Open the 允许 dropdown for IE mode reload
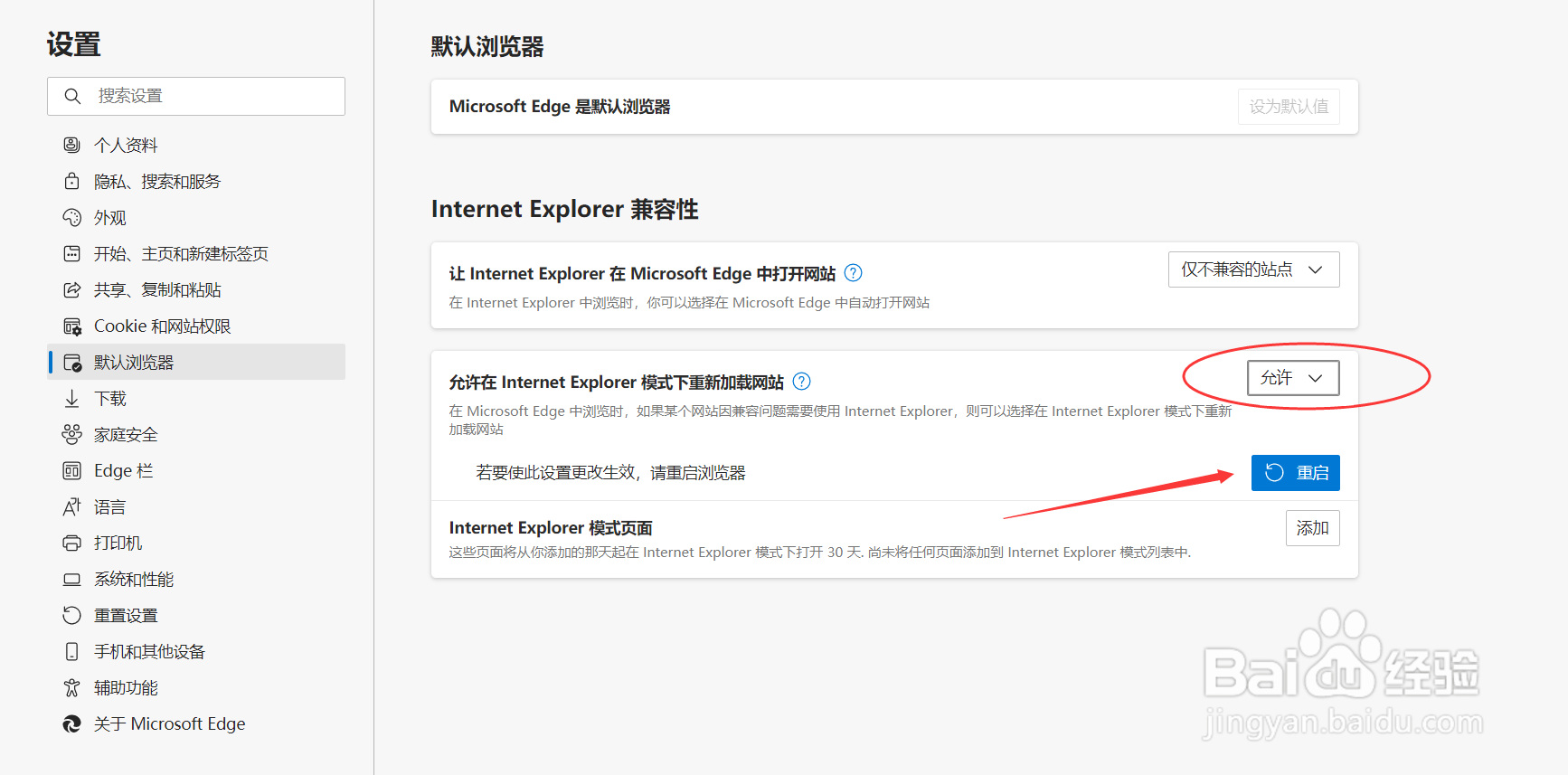 coord(1293,378)
